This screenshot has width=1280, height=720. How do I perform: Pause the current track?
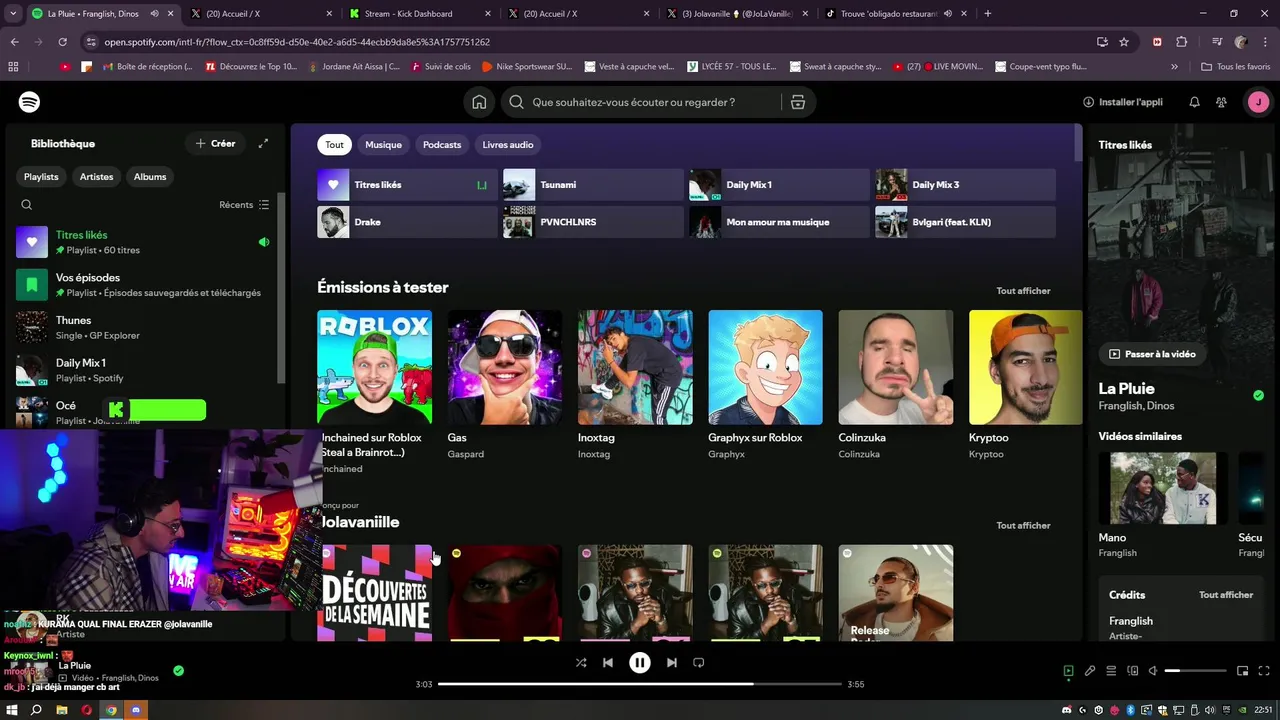pos(640,662)
